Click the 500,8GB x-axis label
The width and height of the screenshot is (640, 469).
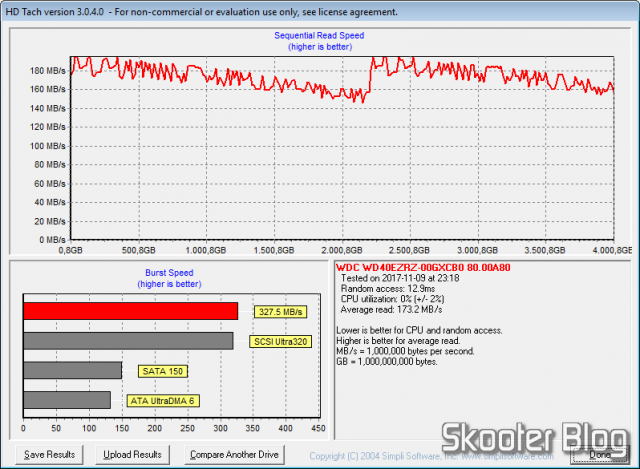138,250
